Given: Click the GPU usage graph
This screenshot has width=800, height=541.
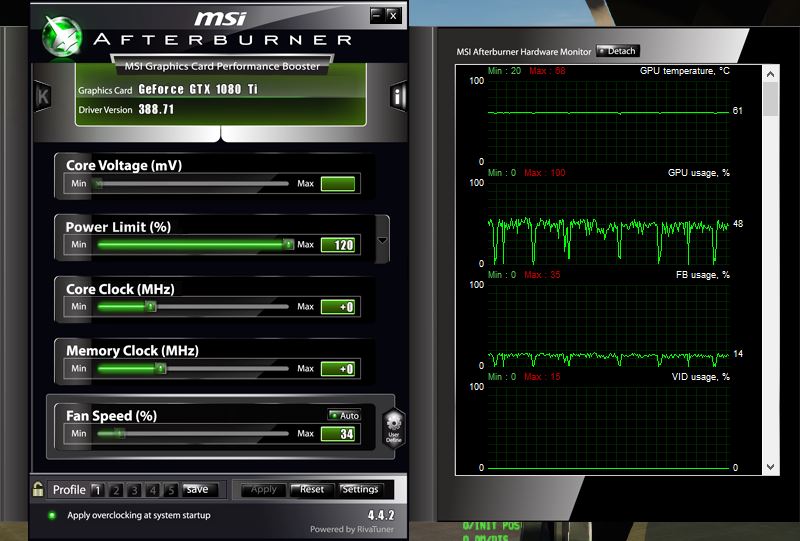Looking at the screenshot, I should tap(609, 223).
